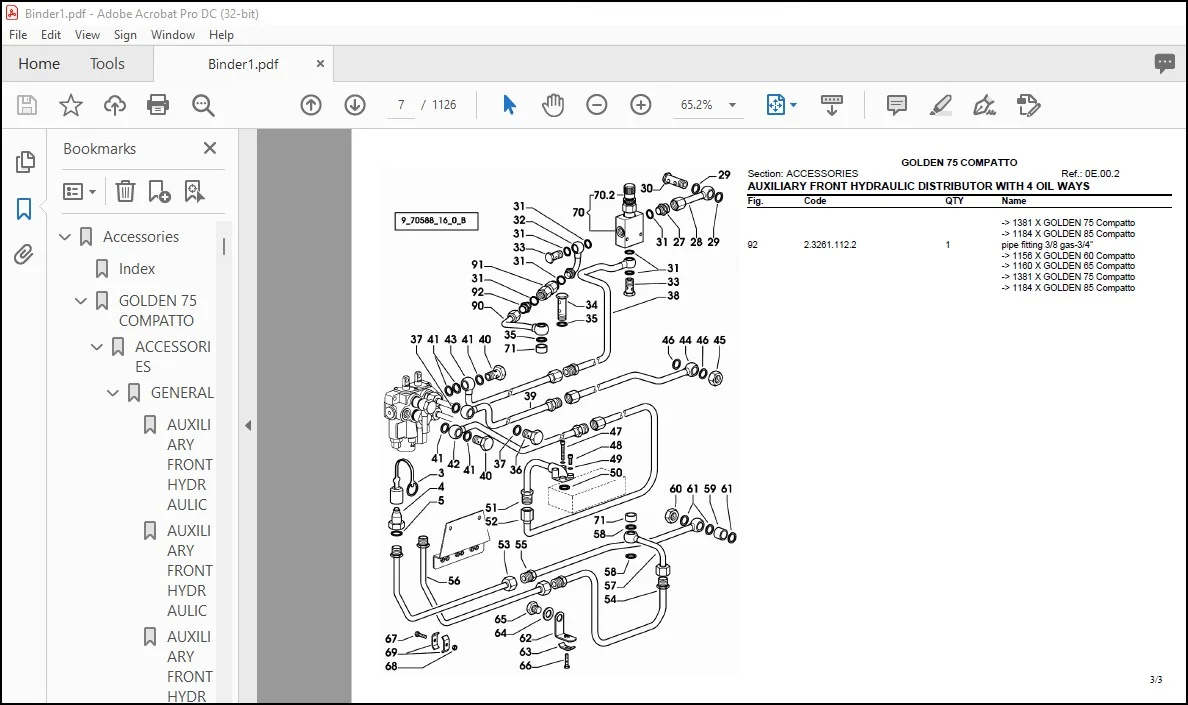Select the Index bookmark

[136, 269]
